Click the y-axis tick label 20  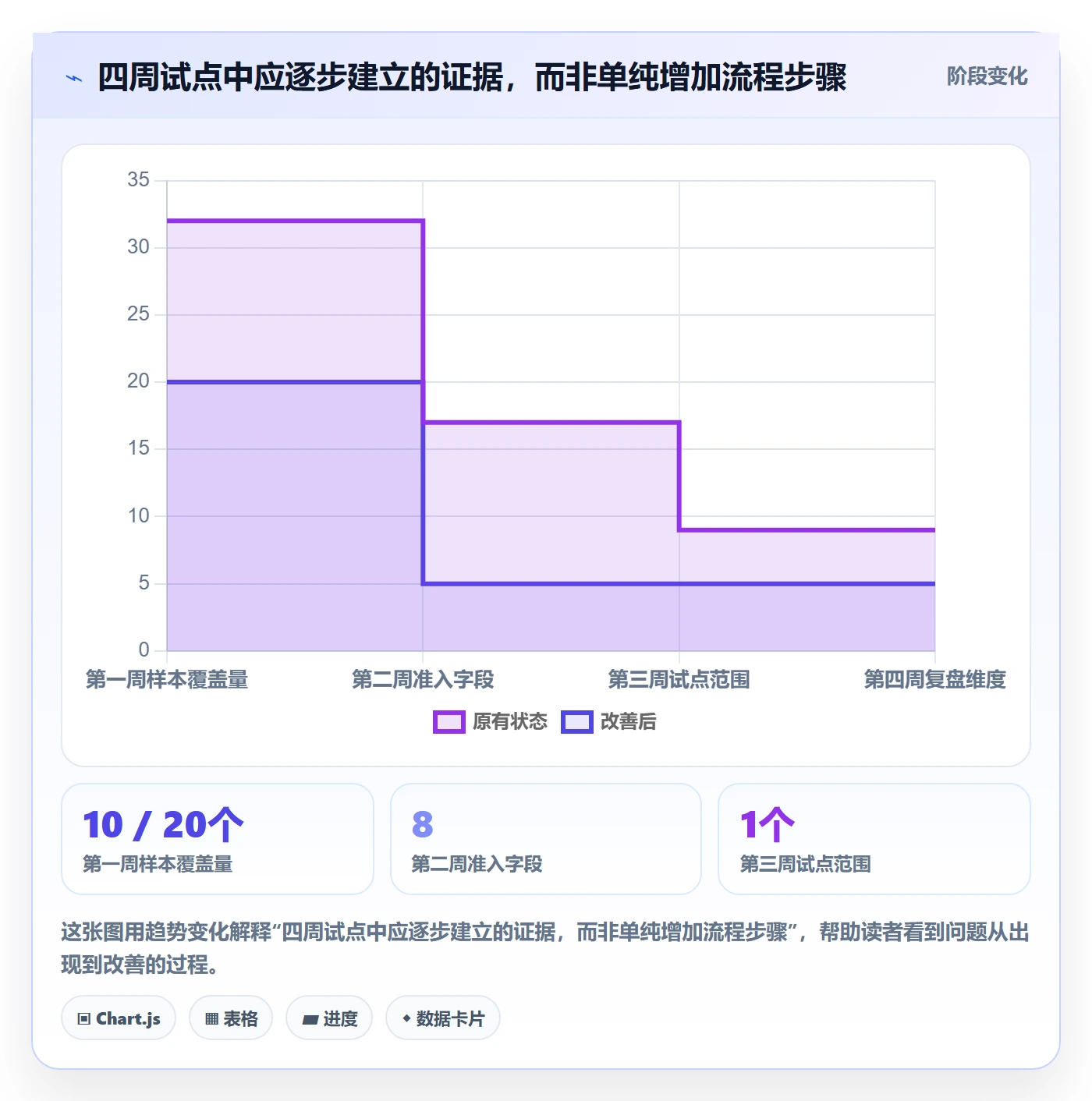coord(138,381)
